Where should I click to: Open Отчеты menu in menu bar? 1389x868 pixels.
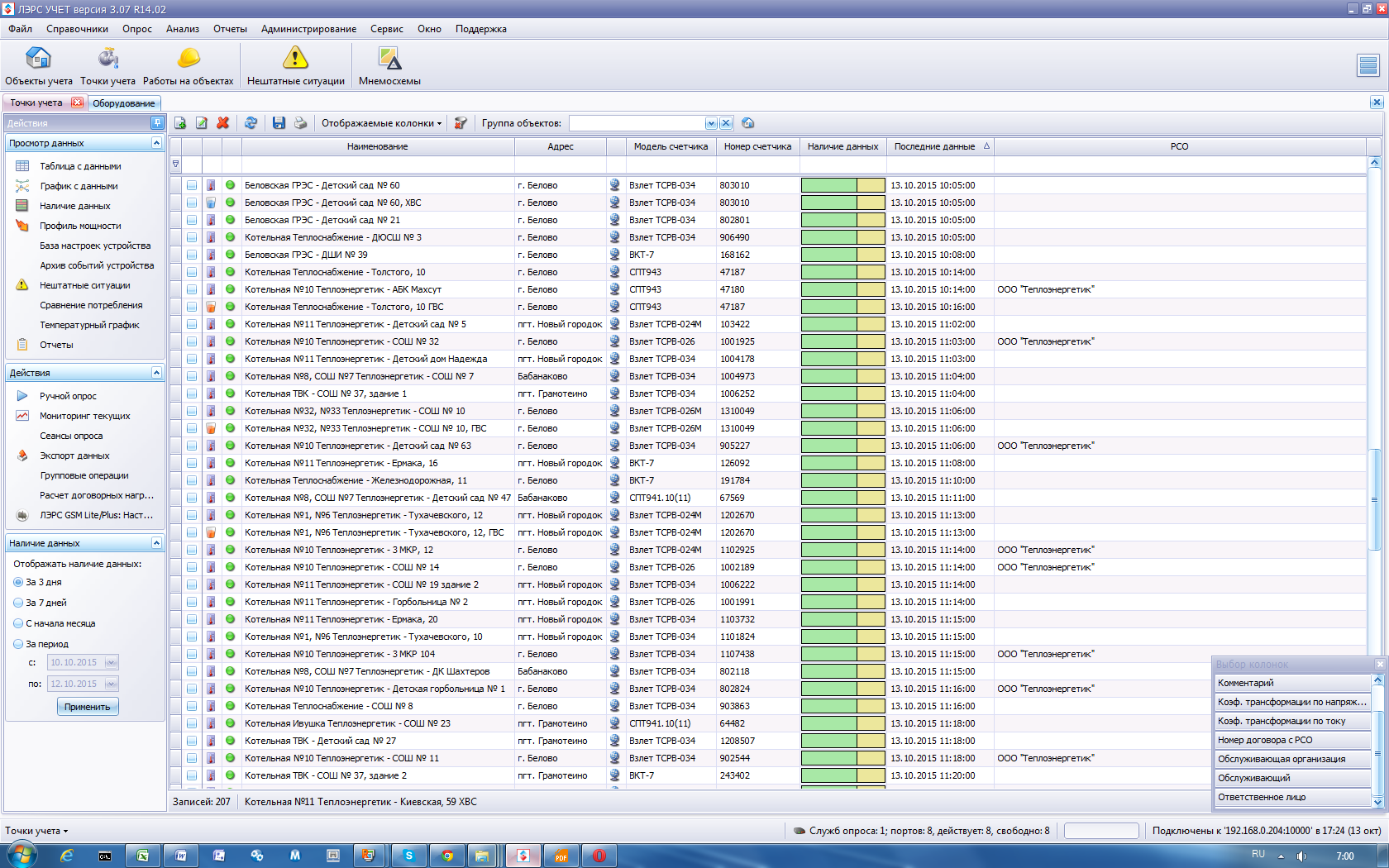click(230, 29)
